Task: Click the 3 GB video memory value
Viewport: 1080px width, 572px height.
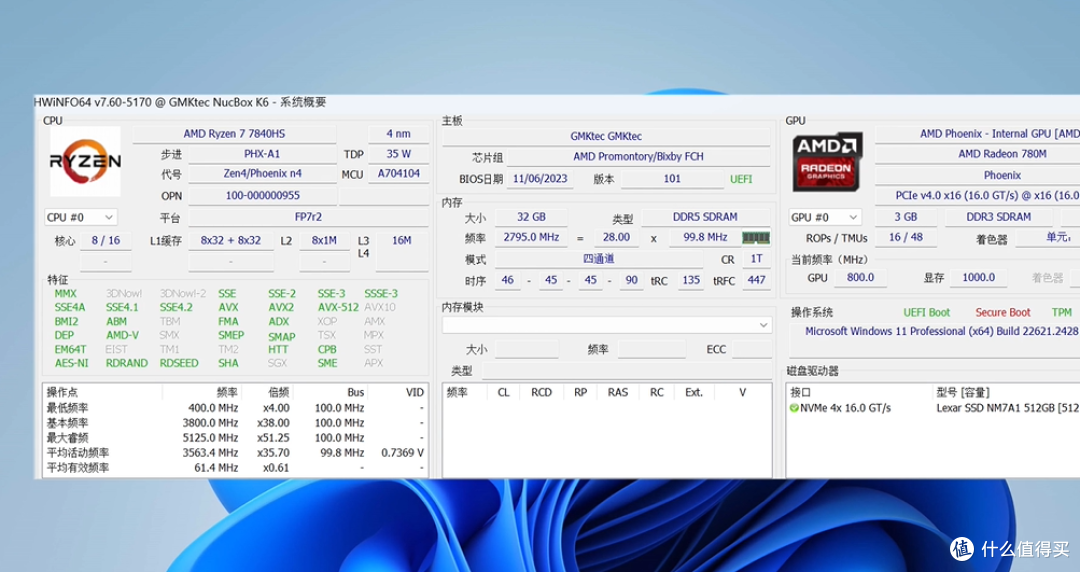Action: (906, 216)
